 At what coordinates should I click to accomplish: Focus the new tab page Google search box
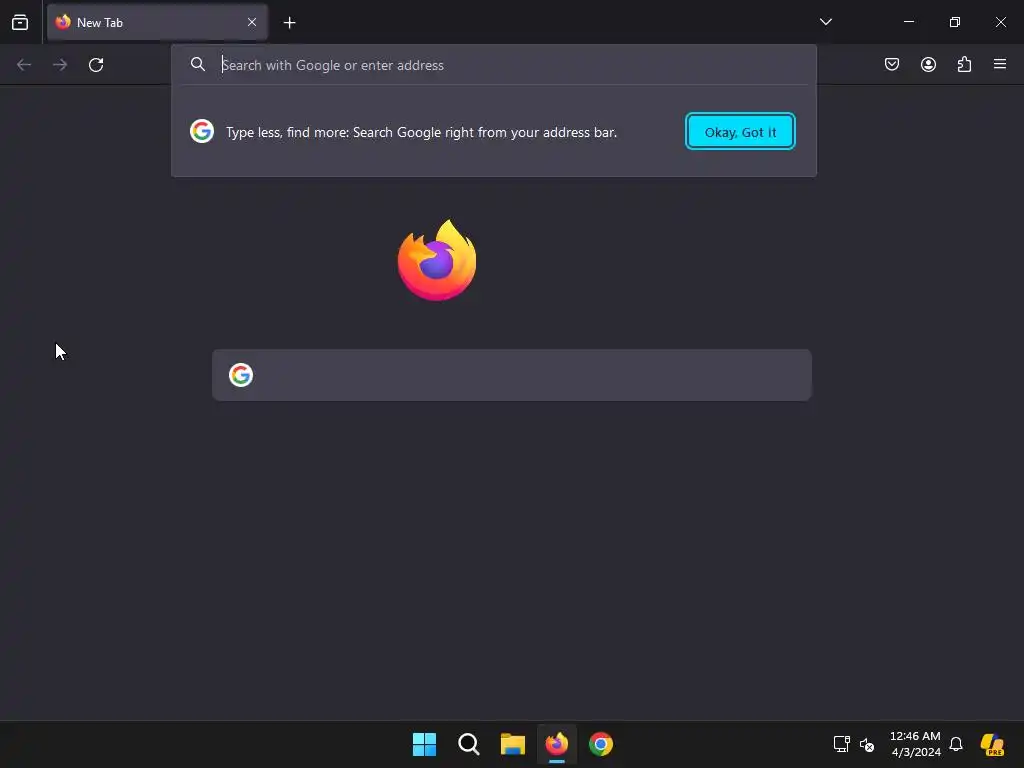click(x=511, y=375)
